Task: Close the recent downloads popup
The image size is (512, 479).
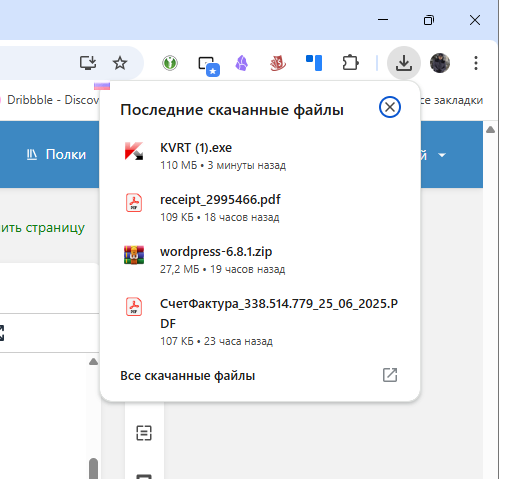Action: (x=390, y=107)
